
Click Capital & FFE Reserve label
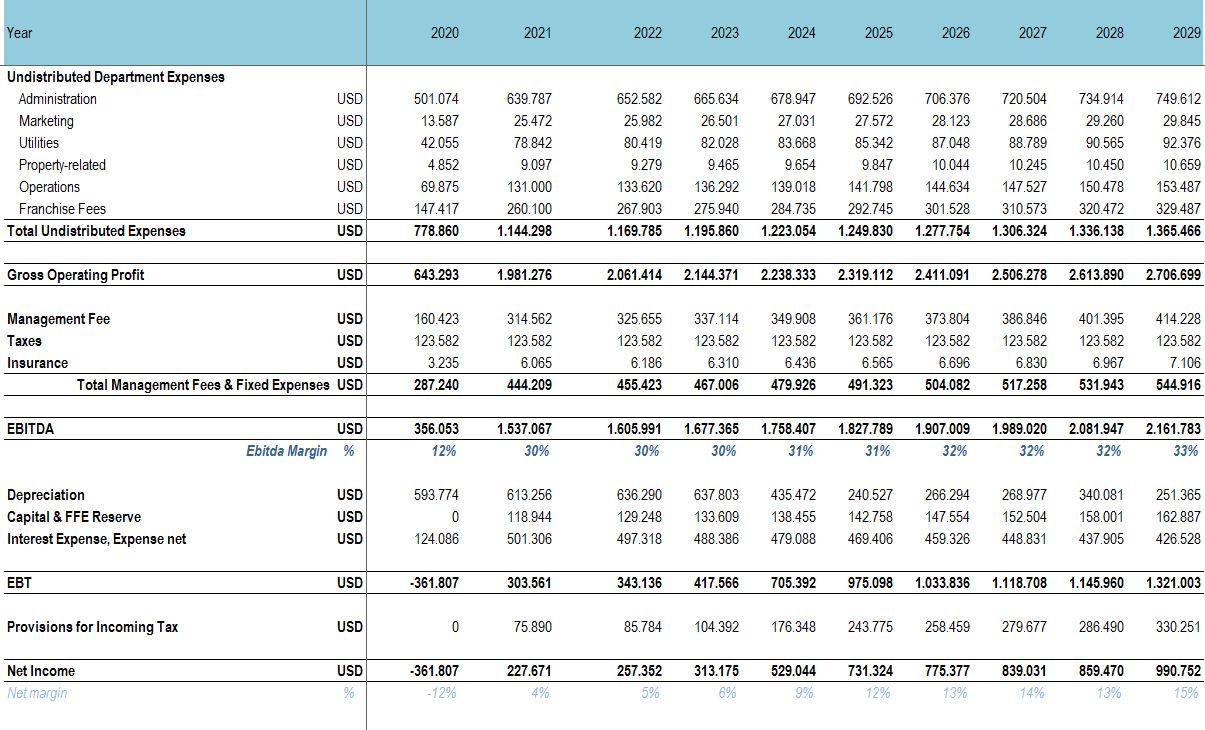tap(74, 517)
